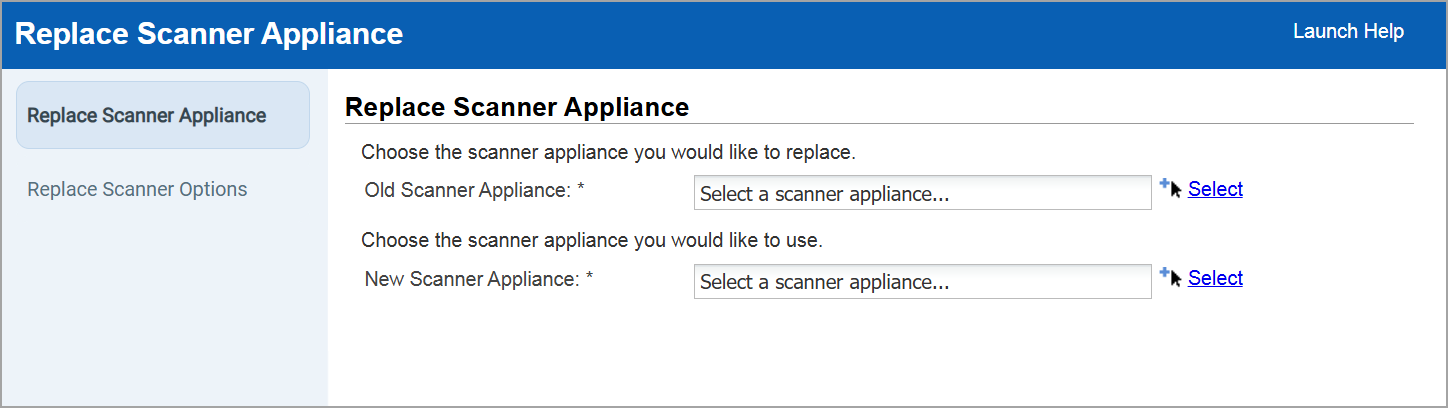Viewport: 1448px width, 408px height.
Task: Click the Select link for New Scanner Appliance
Action: pyautogui.click(x=1215, y=278)
